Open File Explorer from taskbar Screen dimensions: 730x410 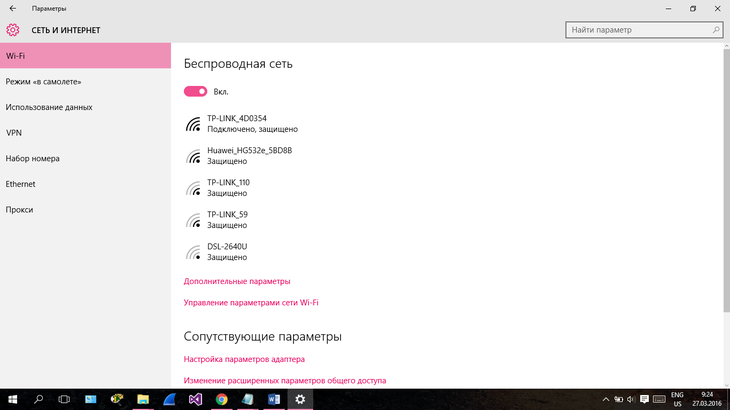click(x=142, y=399)
